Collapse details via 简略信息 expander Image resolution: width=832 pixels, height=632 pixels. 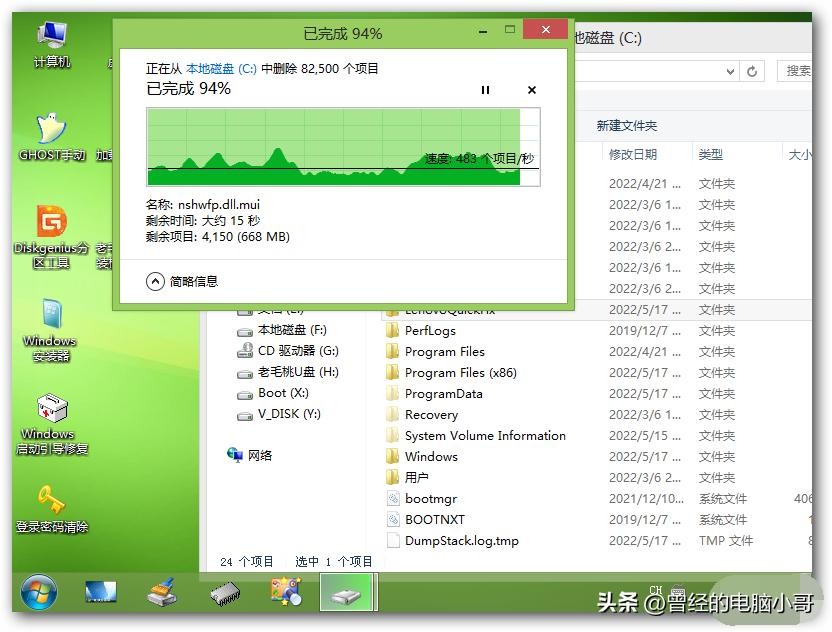(x=155, y=282)
